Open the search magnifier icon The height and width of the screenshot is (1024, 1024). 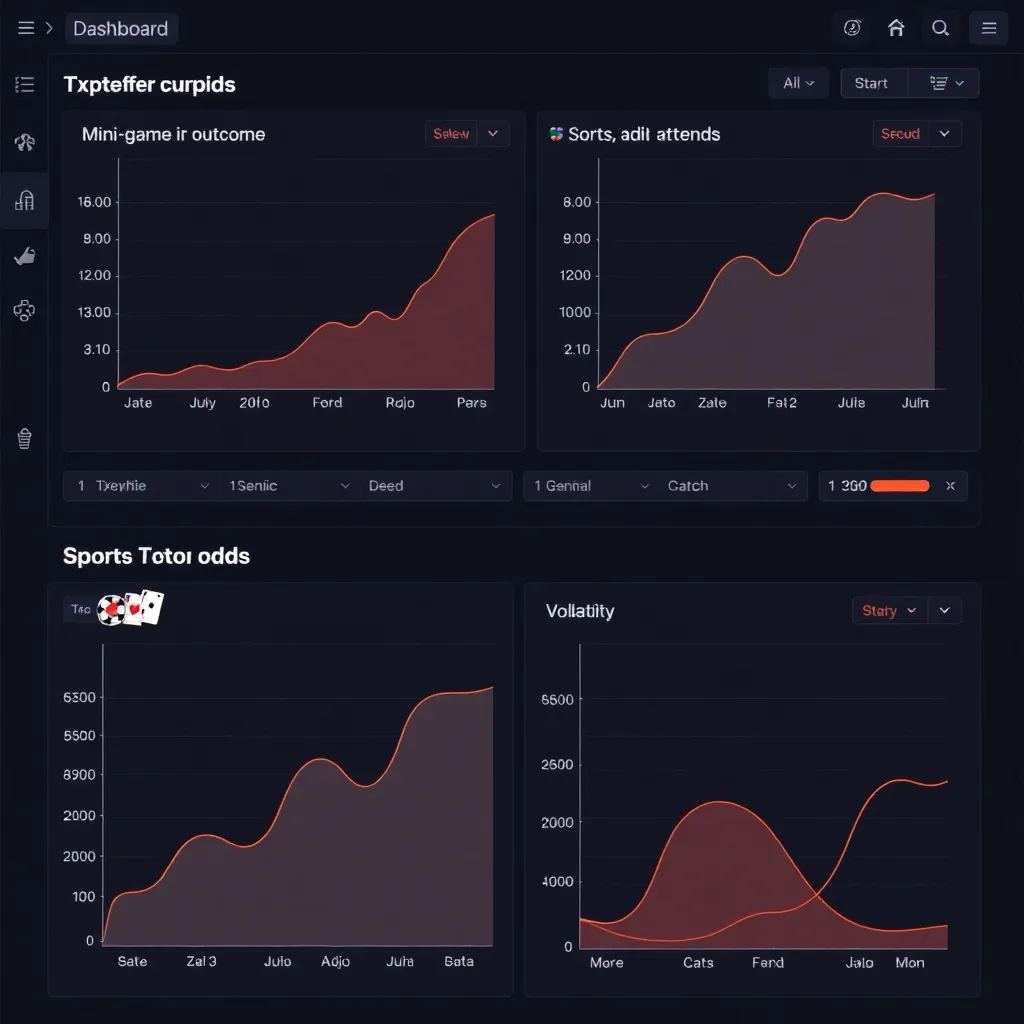940,28
